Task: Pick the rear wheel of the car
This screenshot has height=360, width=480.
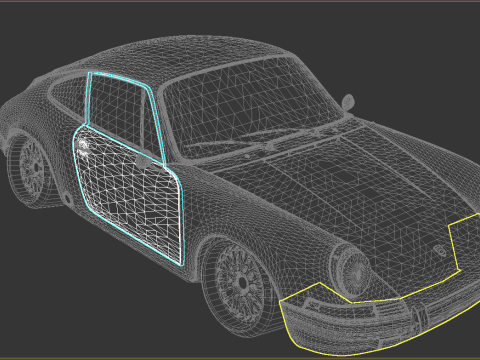Action: pos(31,170)
